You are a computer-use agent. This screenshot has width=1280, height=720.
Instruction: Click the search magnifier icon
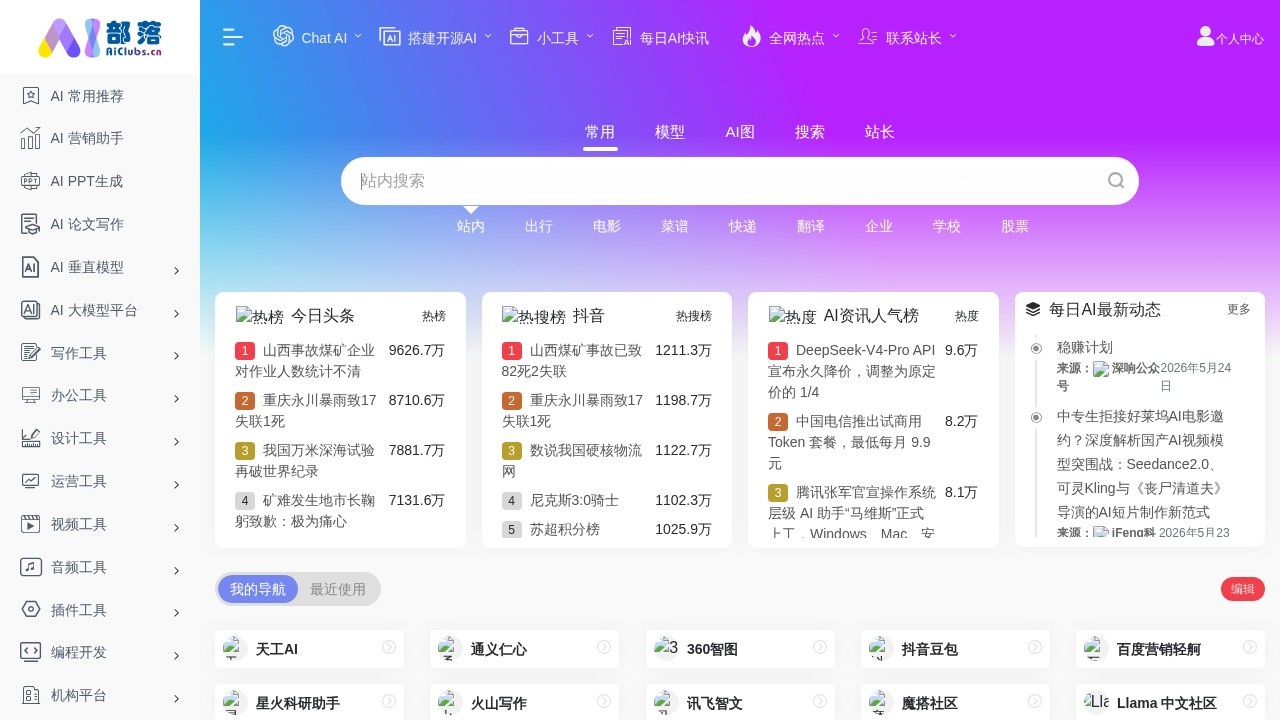[1116, 181]
